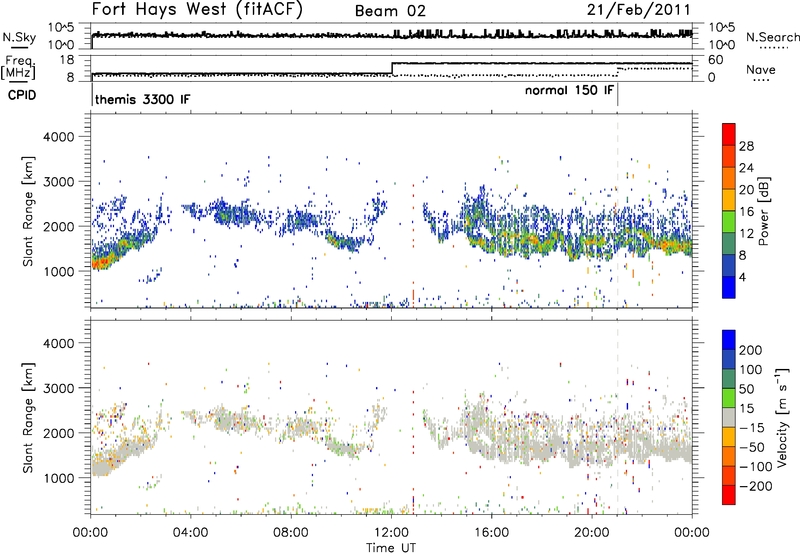Click the '4000' tick on Power panel axis
This screenshot has height=554, width=800.
tap(59, 137)
